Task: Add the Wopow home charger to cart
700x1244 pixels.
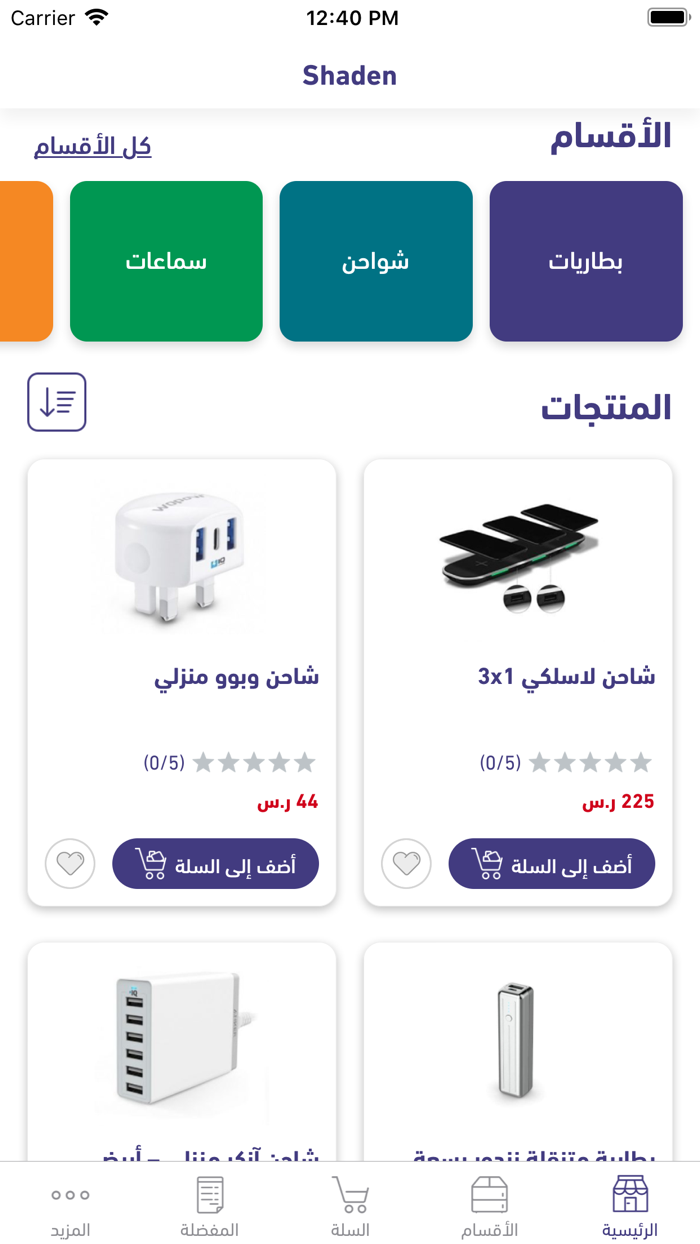Action: pyautogui.click(x=215, y=864)
